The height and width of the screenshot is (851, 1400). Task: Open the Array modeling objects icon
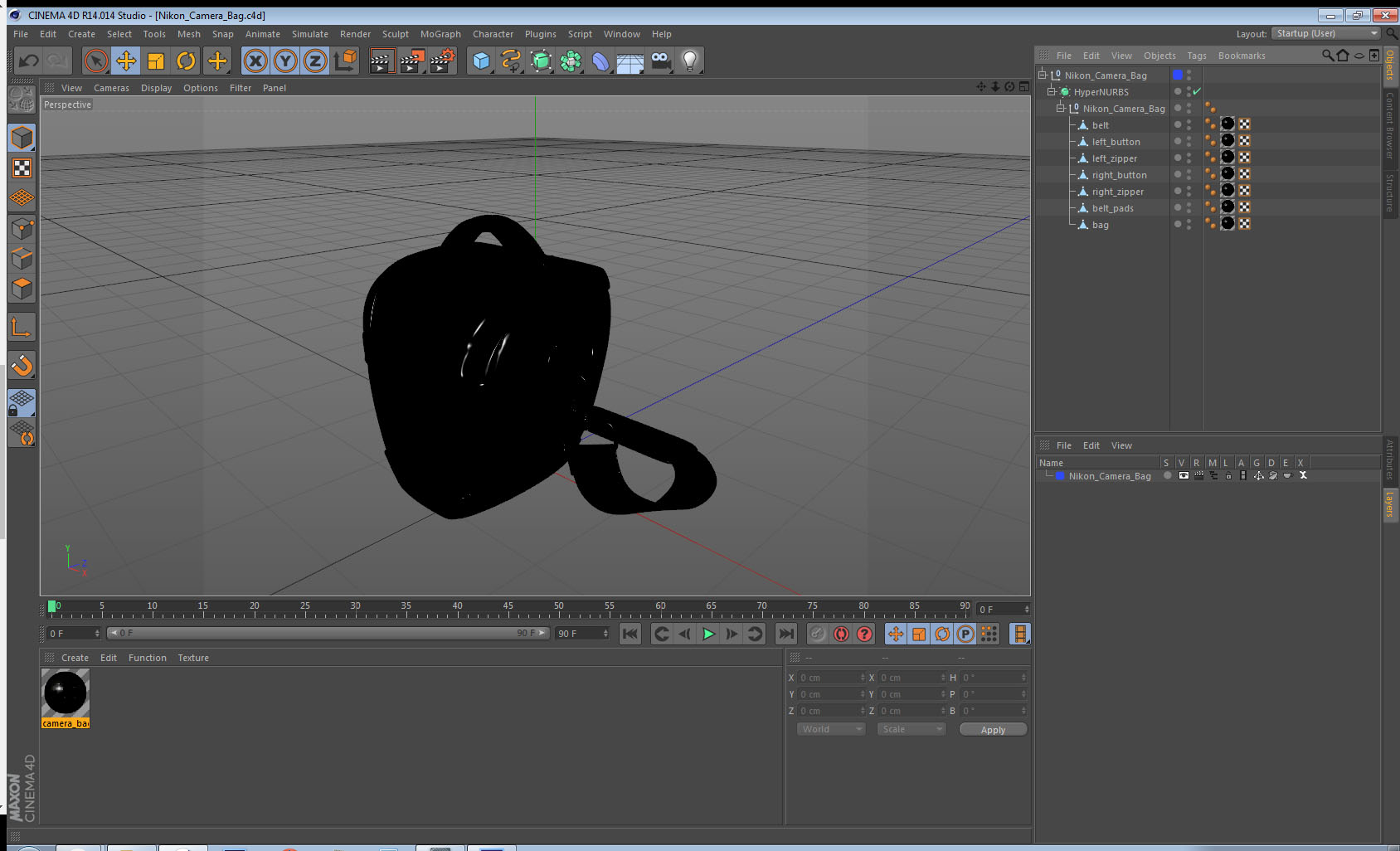click(571, 61)
